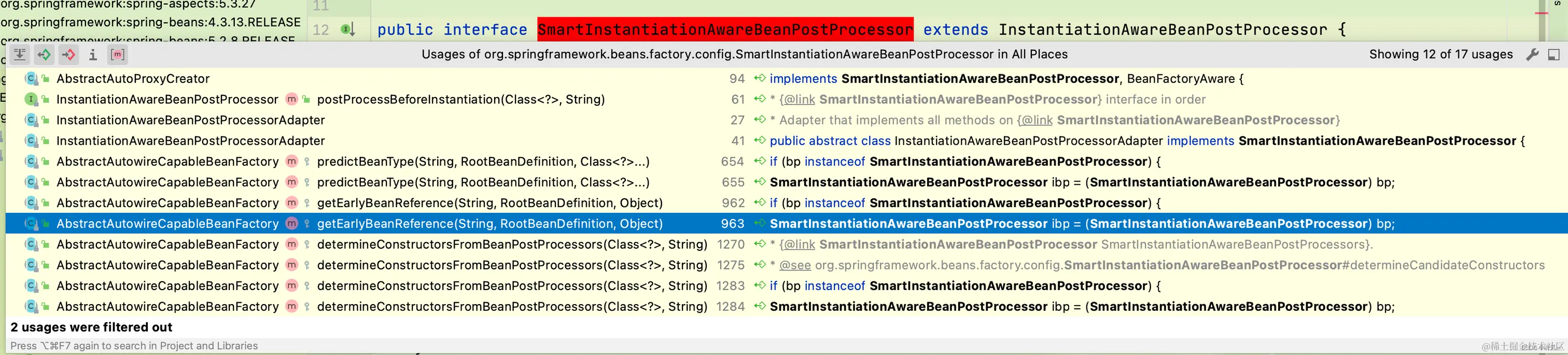Click method icon on the line 1275 row
Image resolution: width=1568 pixels, height=355 pixels.
291,265
